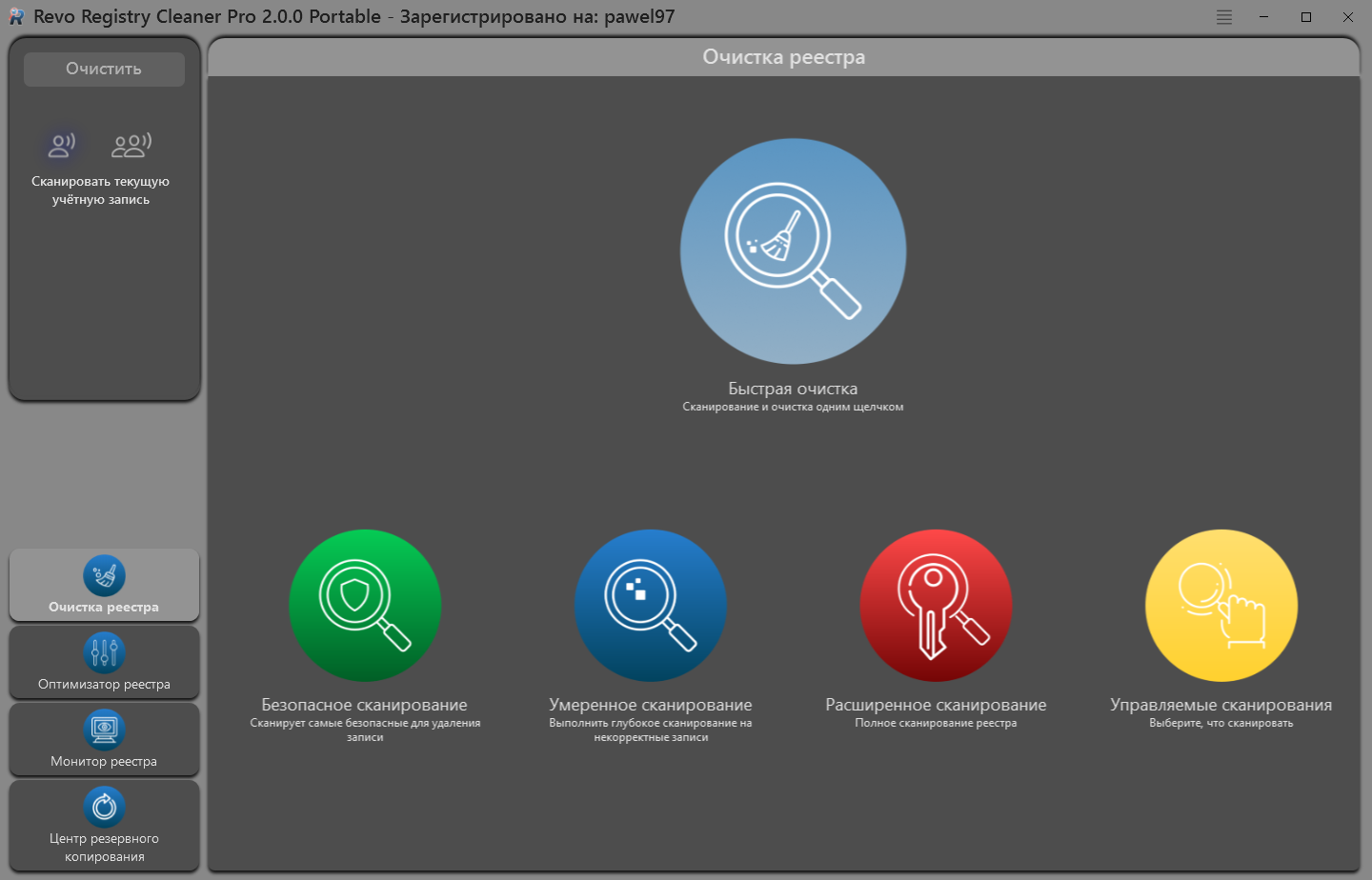Click the Revo app icon in title bar

click(16, 17)
